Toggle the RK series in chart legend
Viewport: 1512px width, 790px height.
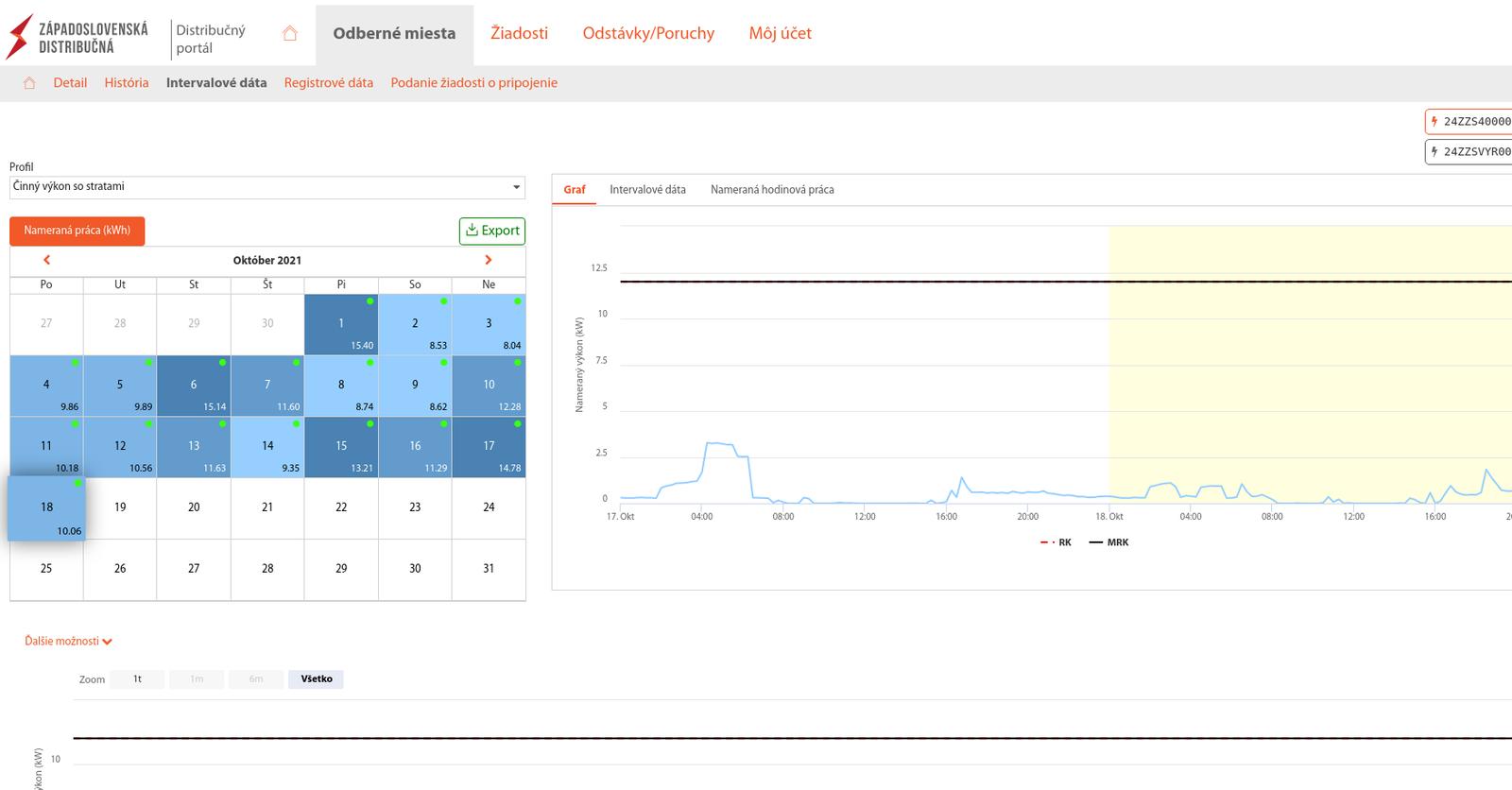[x=1057, y=542]
